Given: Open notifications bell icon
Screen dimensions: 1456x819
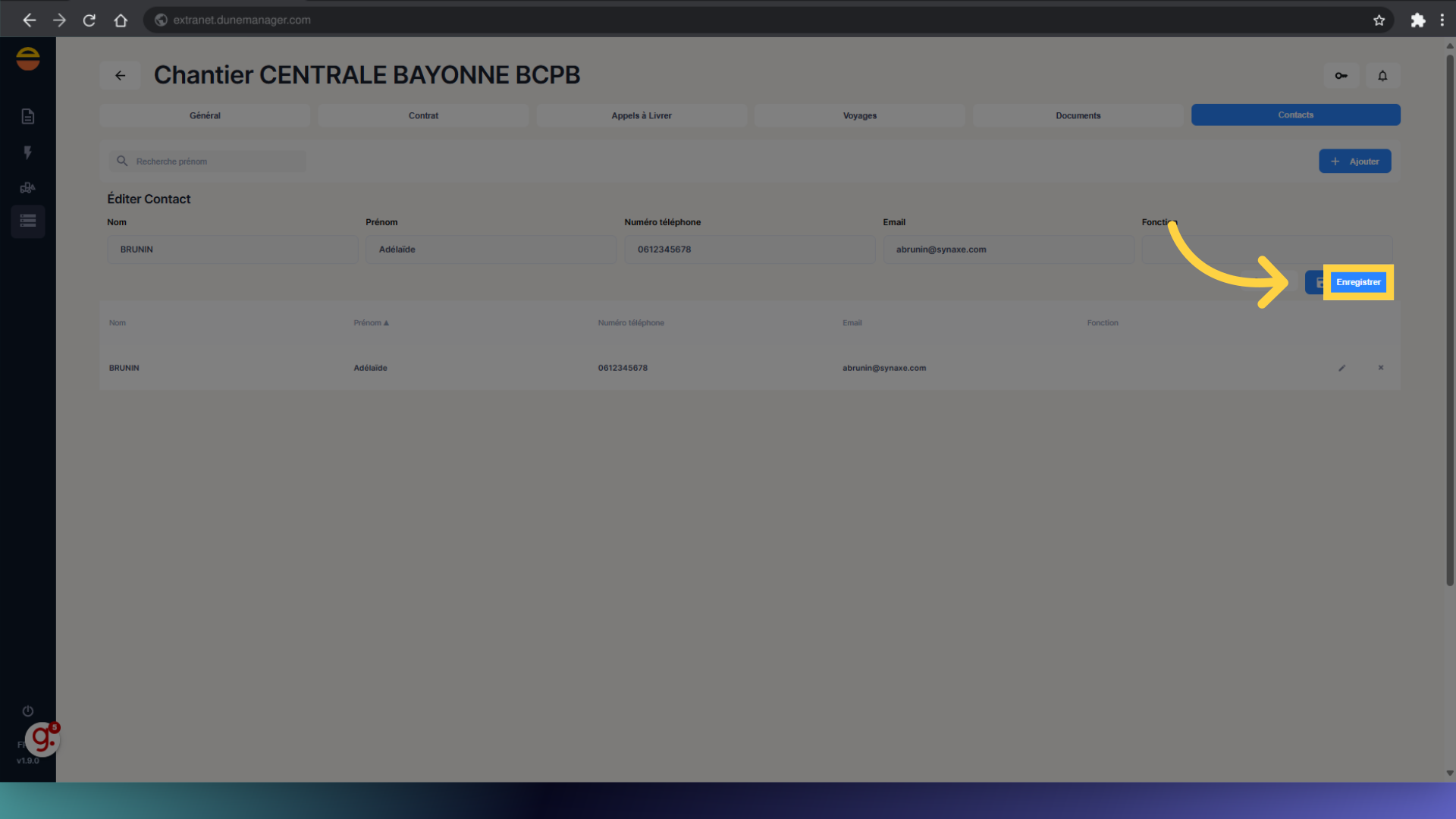Looking at the screenshot, I should (x=1382, y=76).
